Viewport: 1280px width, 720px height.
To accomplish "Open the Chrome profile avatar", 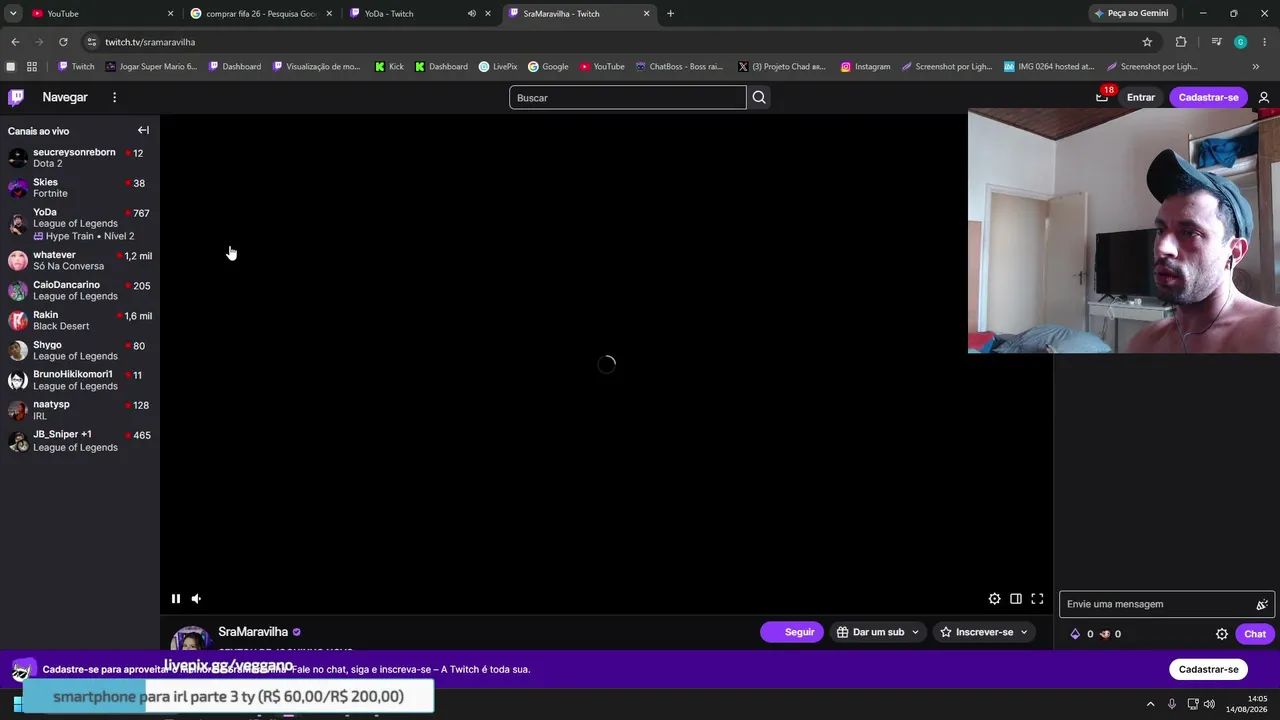I will [x=1240, y=42].
